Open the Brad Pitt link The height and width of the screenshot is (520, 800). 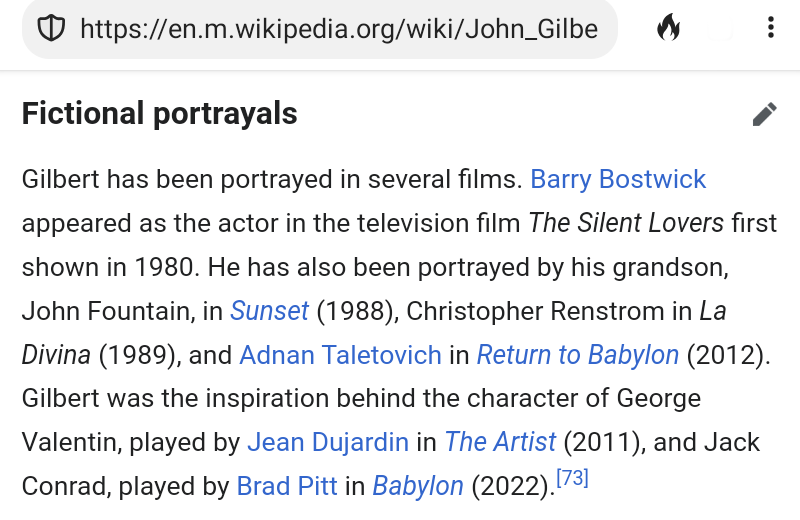point(287,486)
